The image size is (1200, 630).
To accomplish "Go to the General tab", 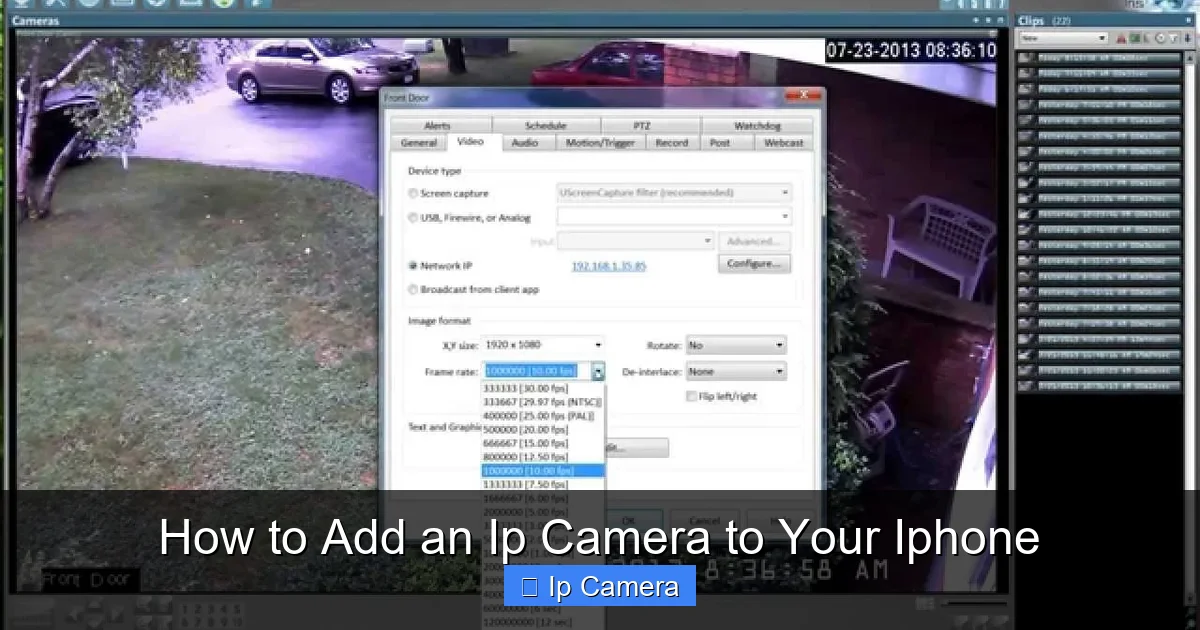I will click(x=418, y=143).
